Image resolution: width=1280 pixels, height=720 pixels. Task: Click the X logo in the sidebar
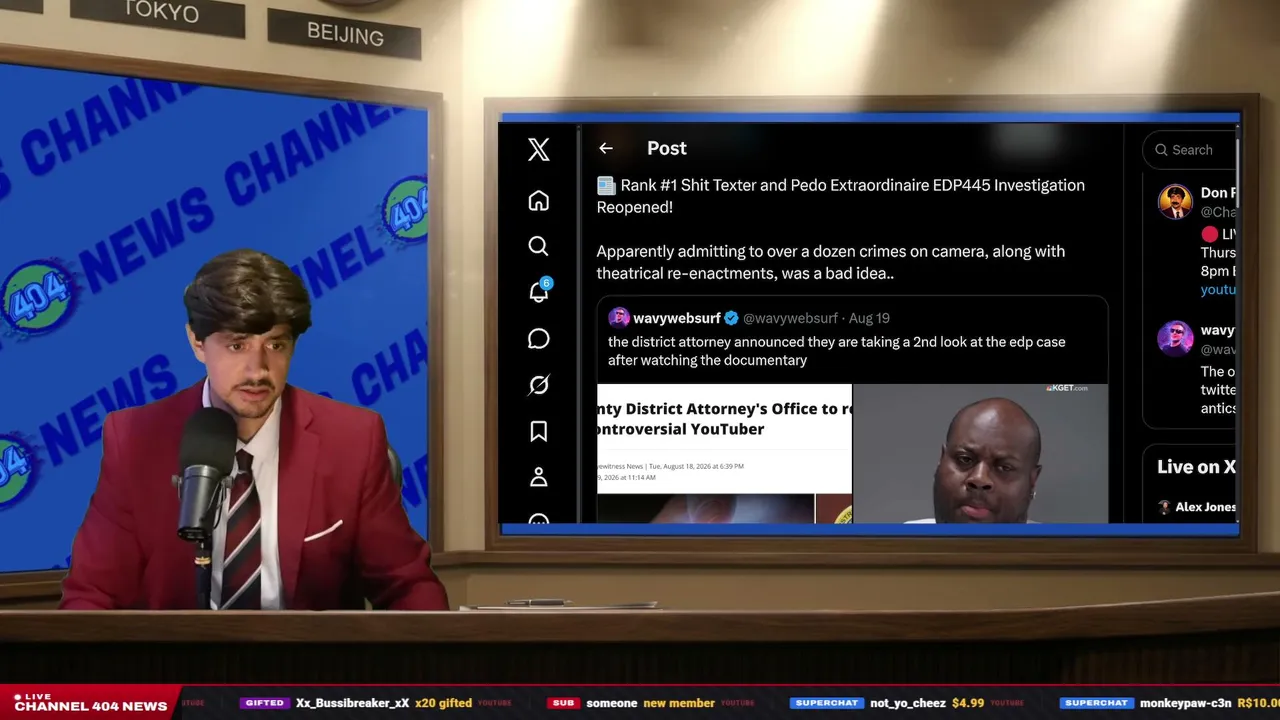pos(539,149)
